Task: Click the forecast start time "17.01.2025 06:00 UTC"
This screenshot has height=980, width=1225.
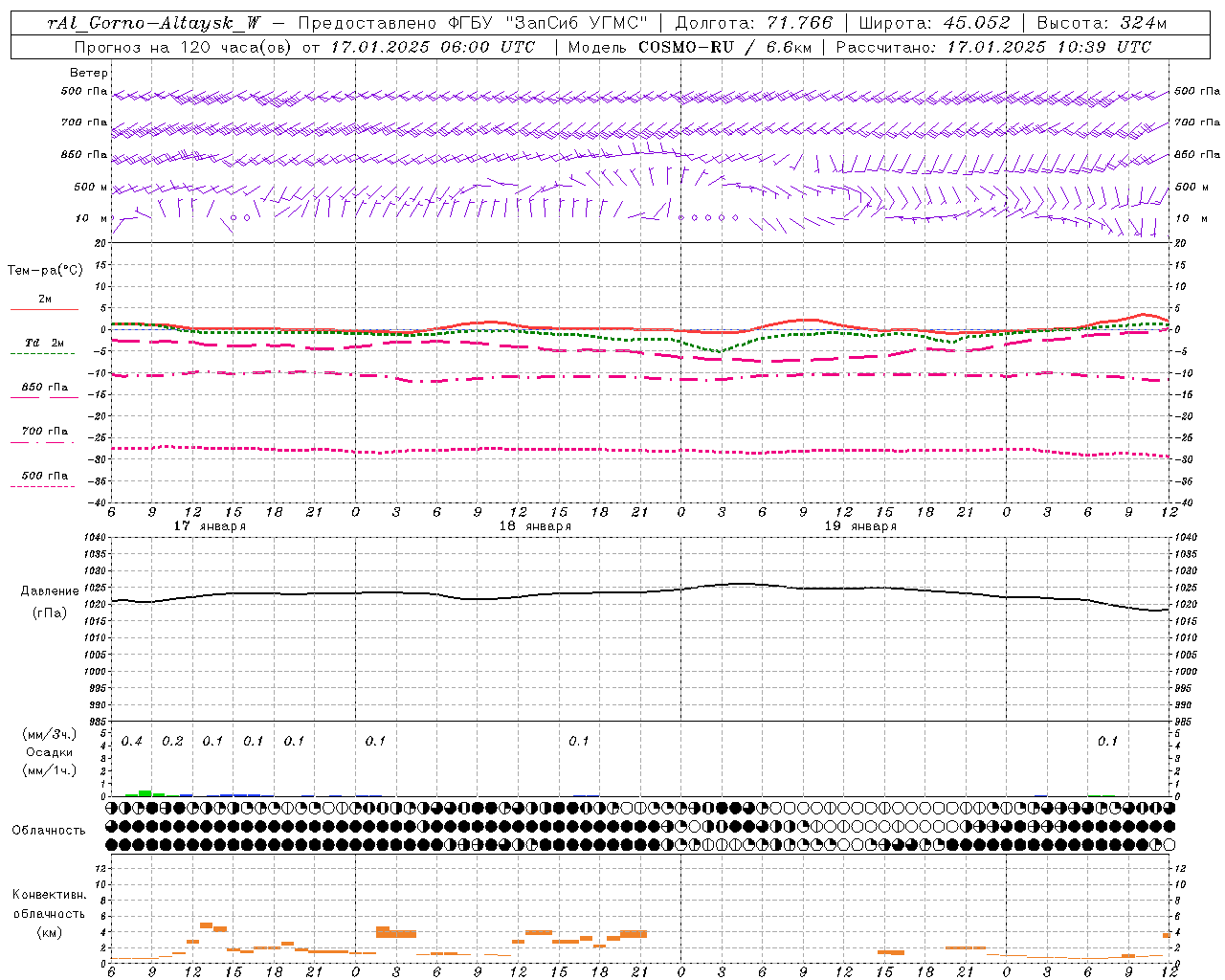Action: (x=434, y=47)
